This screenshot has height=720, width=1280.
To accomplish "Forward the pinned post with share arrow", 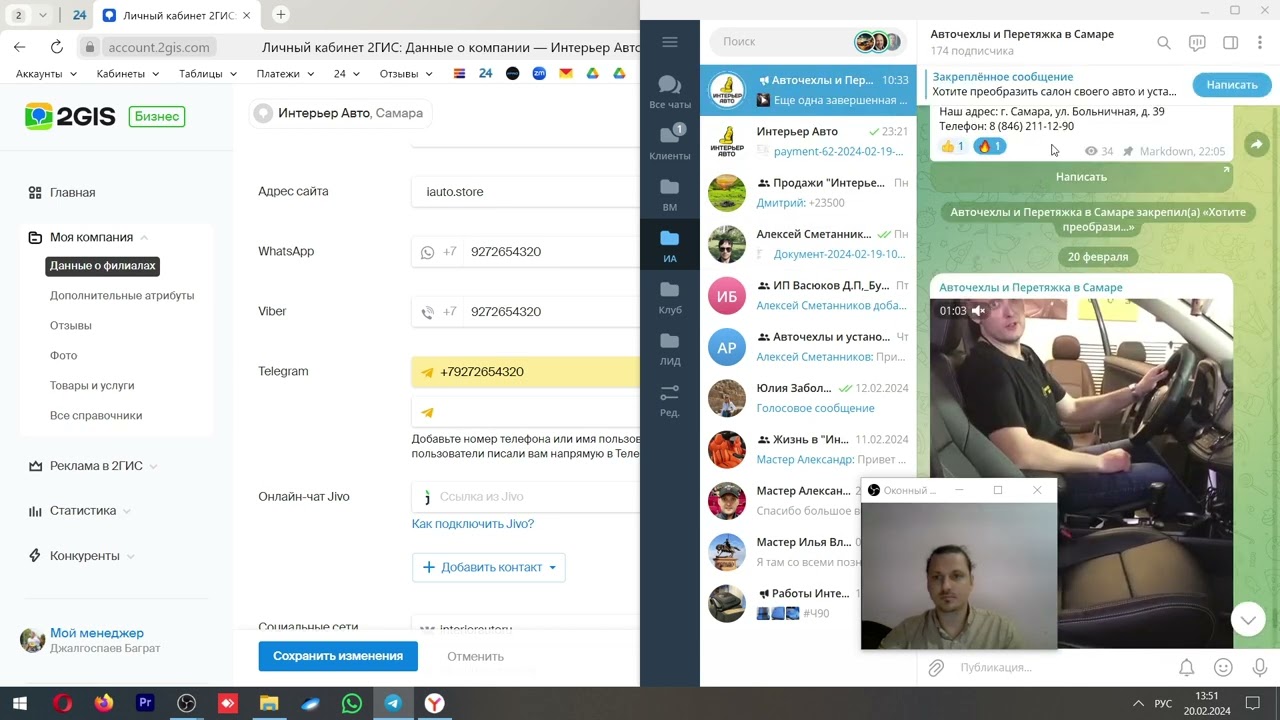I will click(1256, 146).
